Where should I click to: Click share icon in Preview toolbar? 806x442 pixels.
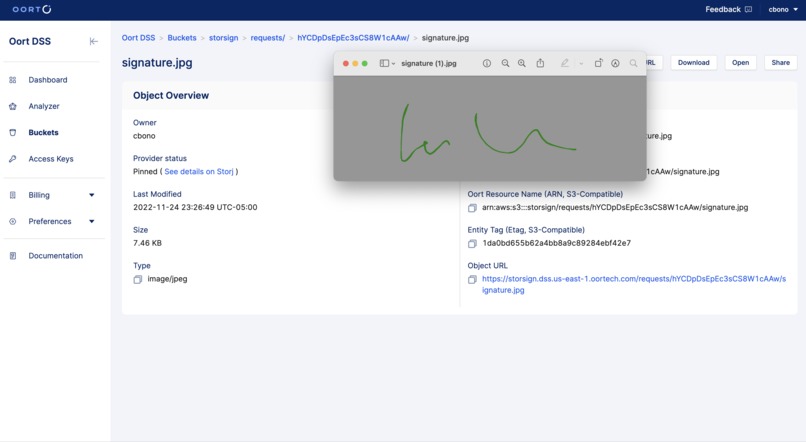click(540, 63)
